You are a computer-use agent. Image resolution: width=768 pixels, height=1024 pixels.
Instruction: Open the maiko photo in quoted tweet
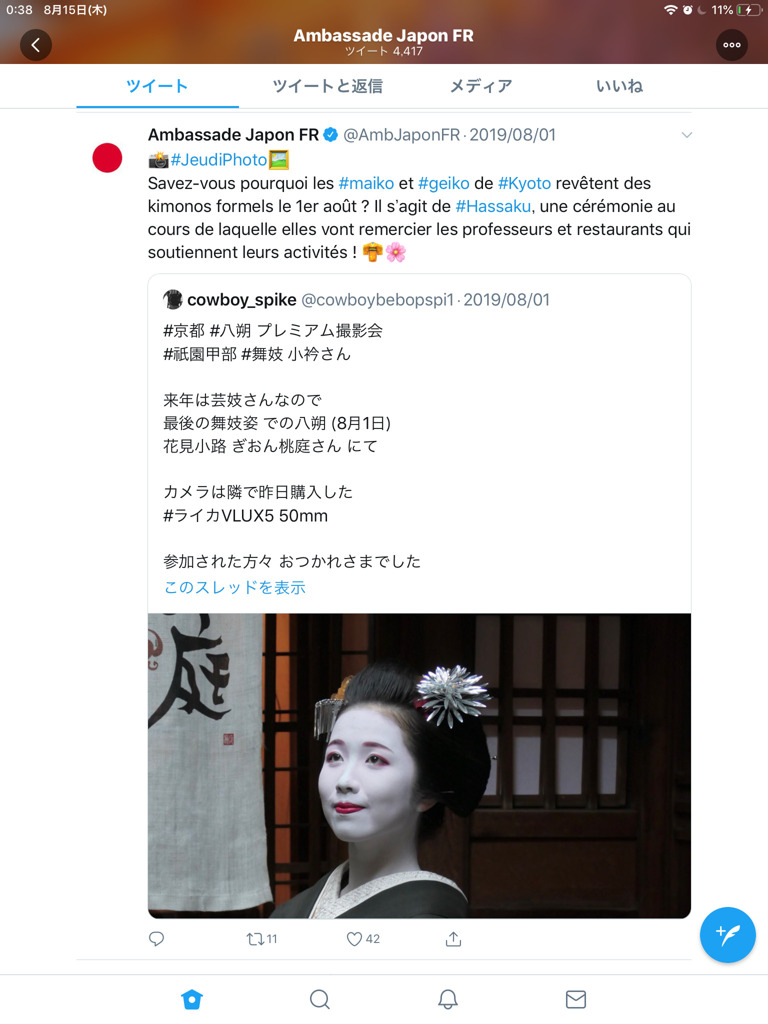419,765
